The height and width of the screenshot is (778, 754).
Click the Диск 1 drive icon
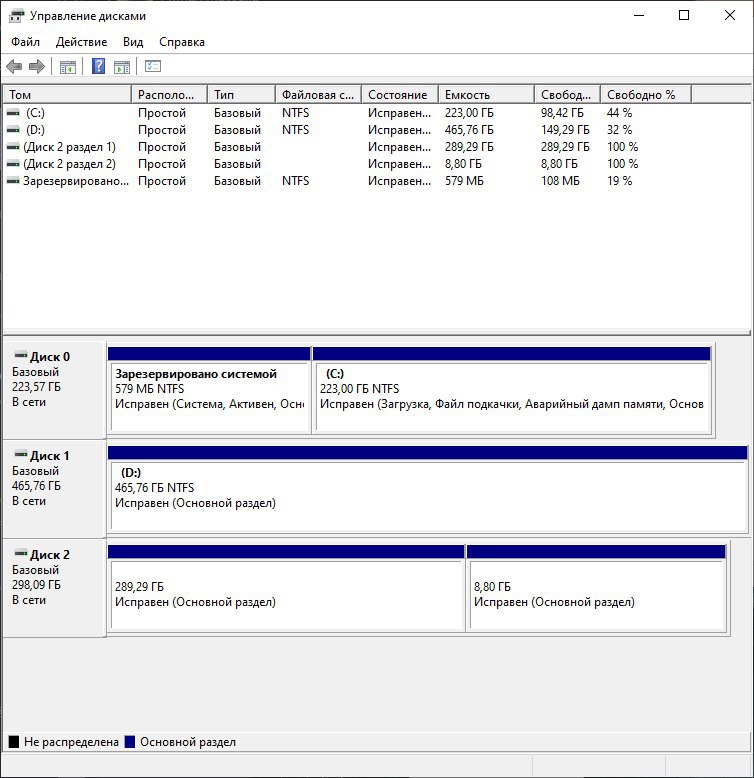[x=21, y=454]
